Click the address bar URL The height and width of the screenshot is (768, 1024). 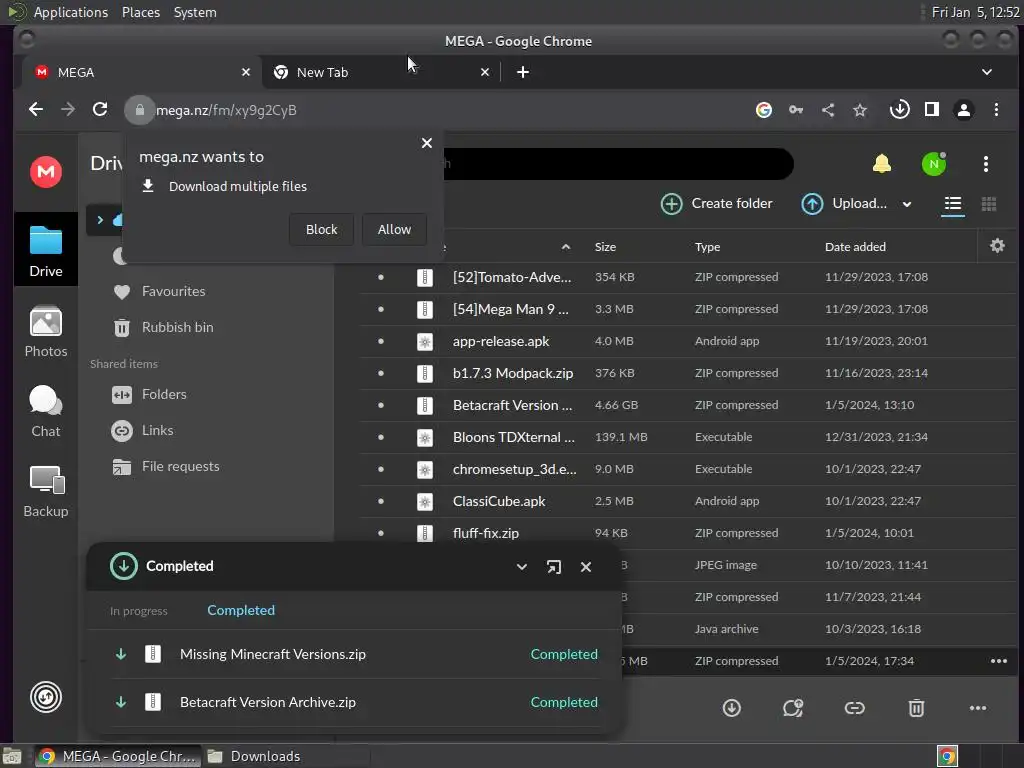click(226, 110)
